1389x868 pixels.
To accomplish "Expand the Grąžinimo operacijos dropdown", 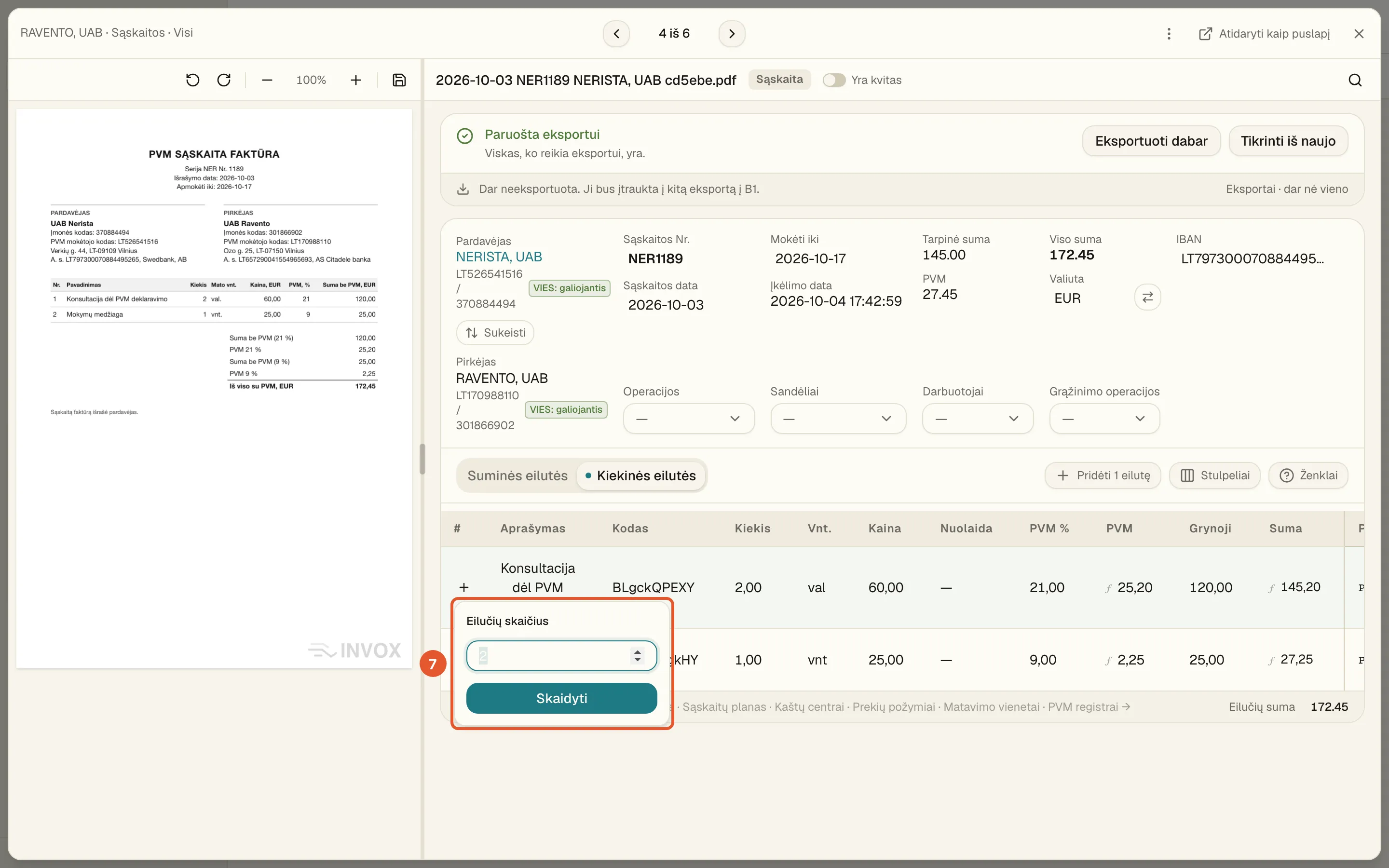I will click(x=1104, y=419).
